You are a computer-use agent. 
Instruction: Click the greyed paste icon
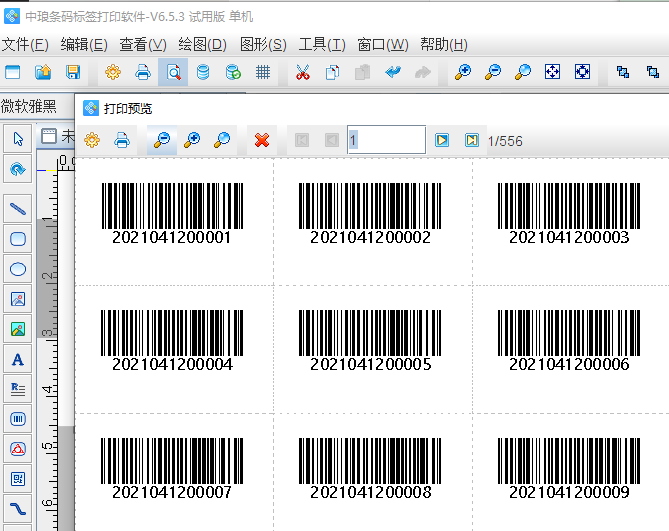(362, 72)
